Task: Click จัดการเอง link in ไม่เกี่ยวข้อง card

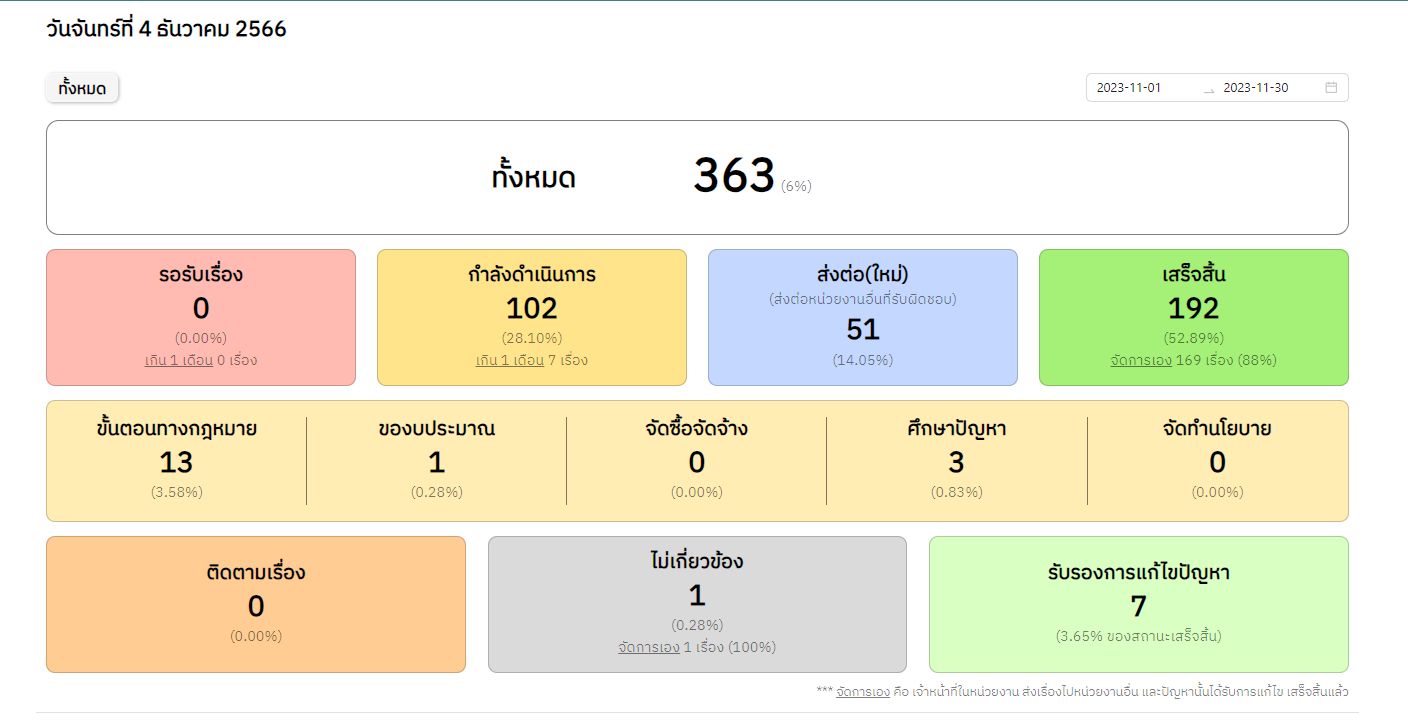Action: pyautogui.click(x=648, y=647)
